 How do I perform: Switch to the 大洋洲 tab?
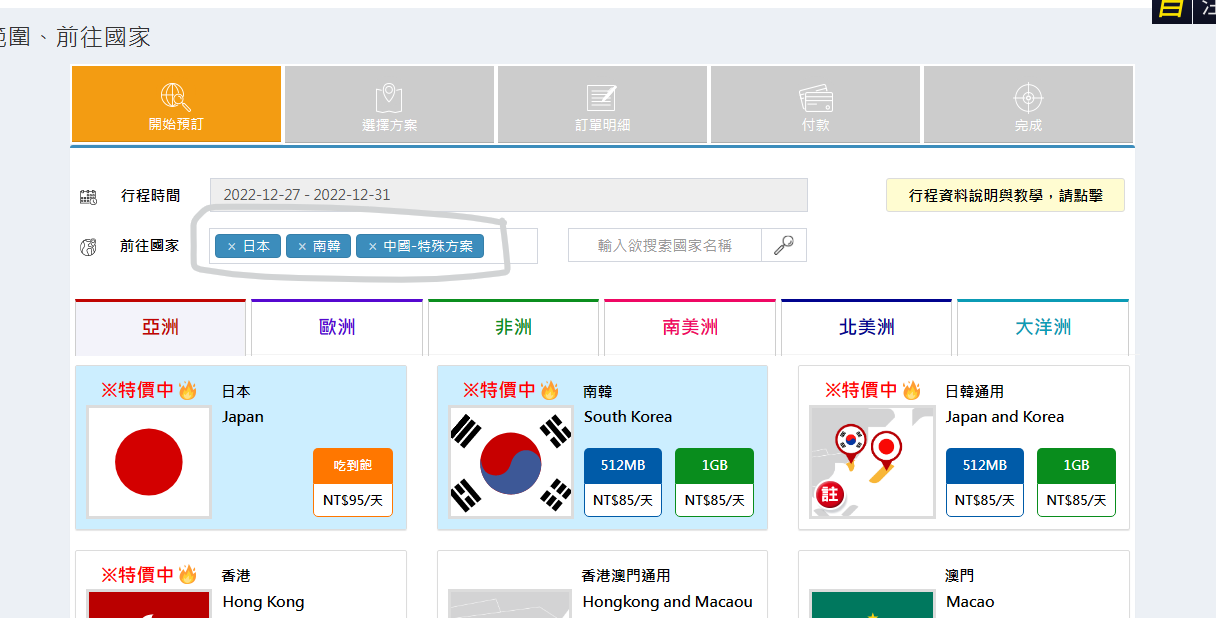point(1043,327)
